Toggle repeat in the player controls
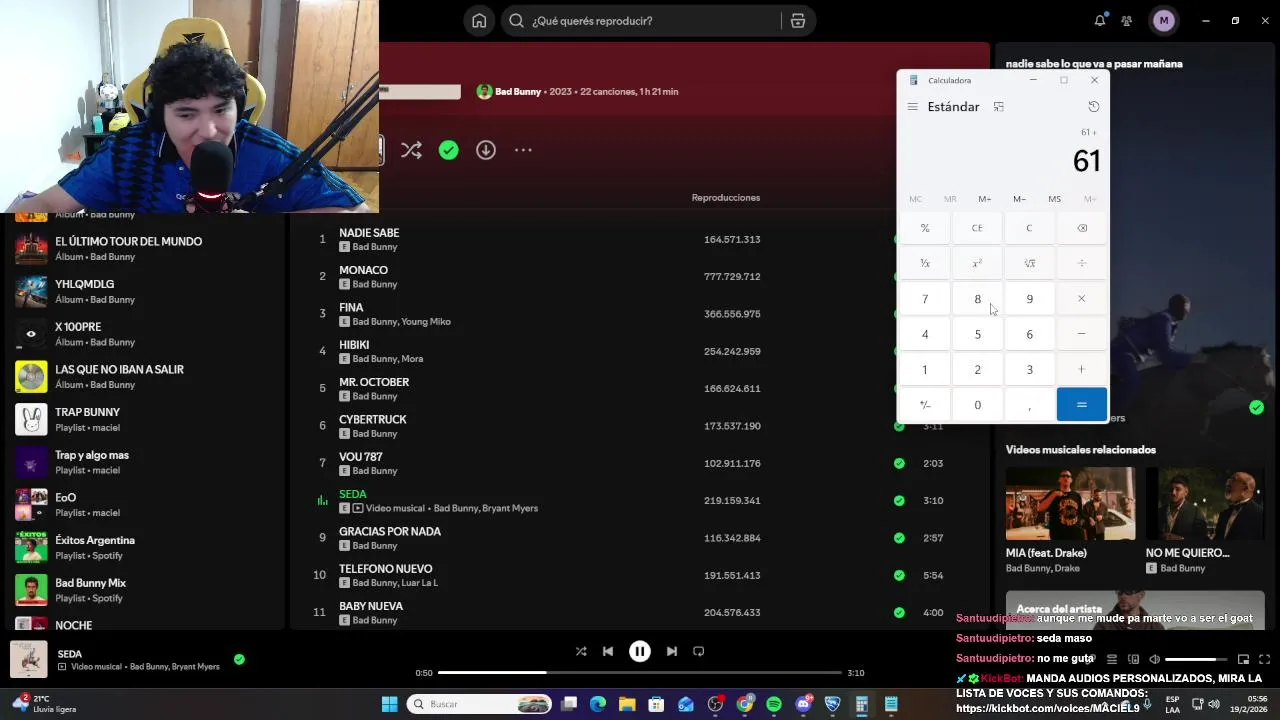The height and width of the screenshot is (720, 1280). point(699,651)
